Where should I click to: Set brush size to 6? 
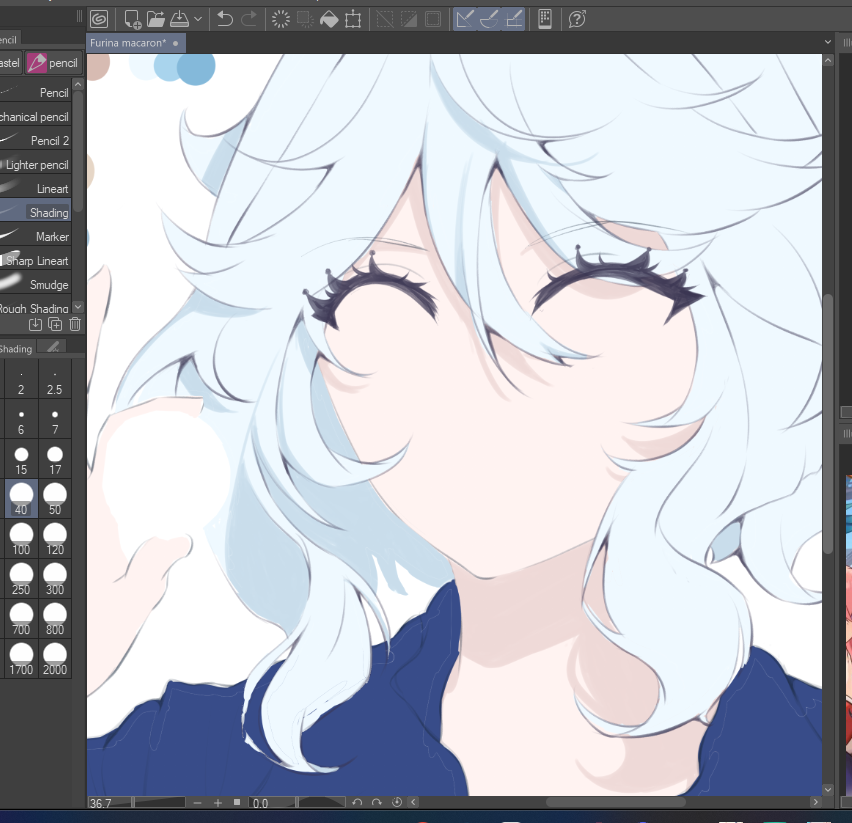click(x=21, y=420)
